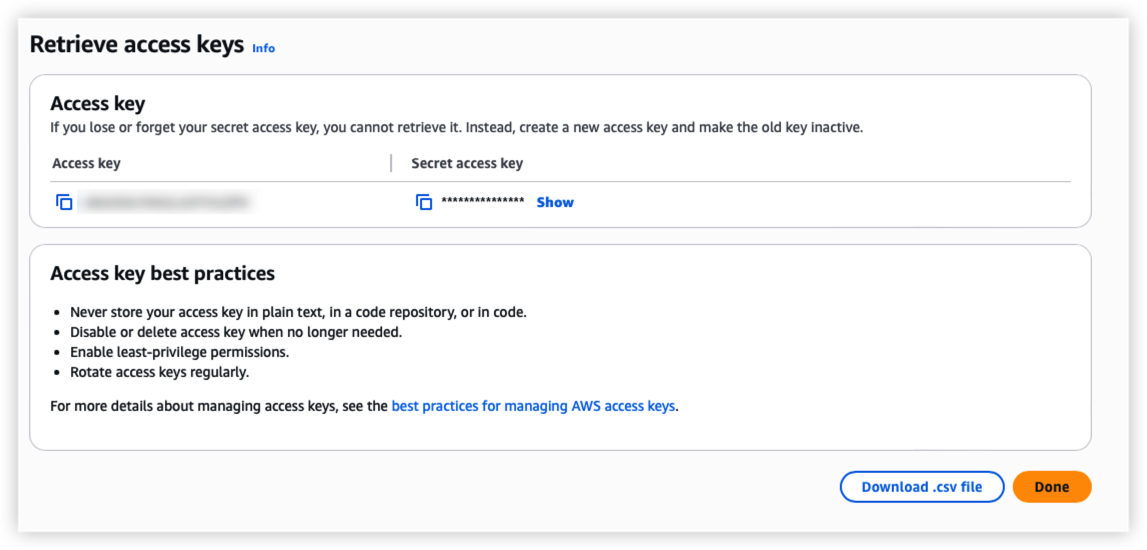Click the blurred access key value
1147x550 pixels.
pos(165,202)
